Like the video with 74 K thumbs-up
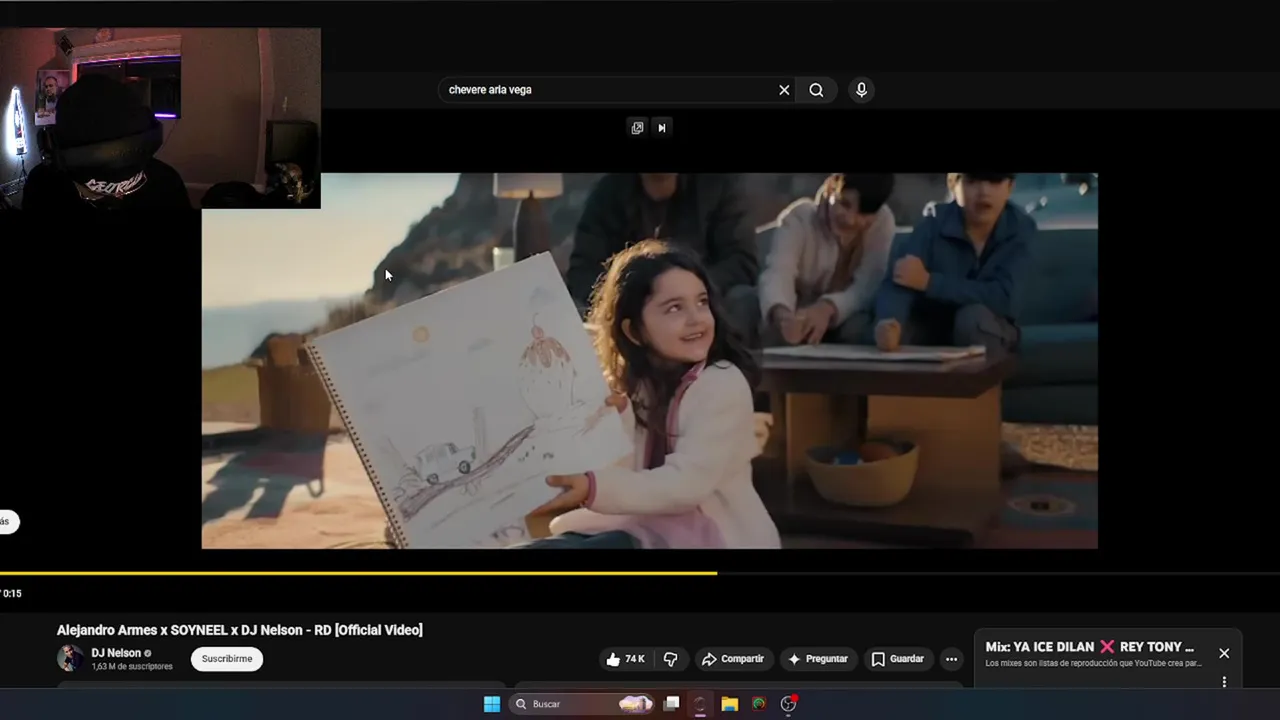The width and height of the screenshot is (1280, 720). [x=625, y=659]
